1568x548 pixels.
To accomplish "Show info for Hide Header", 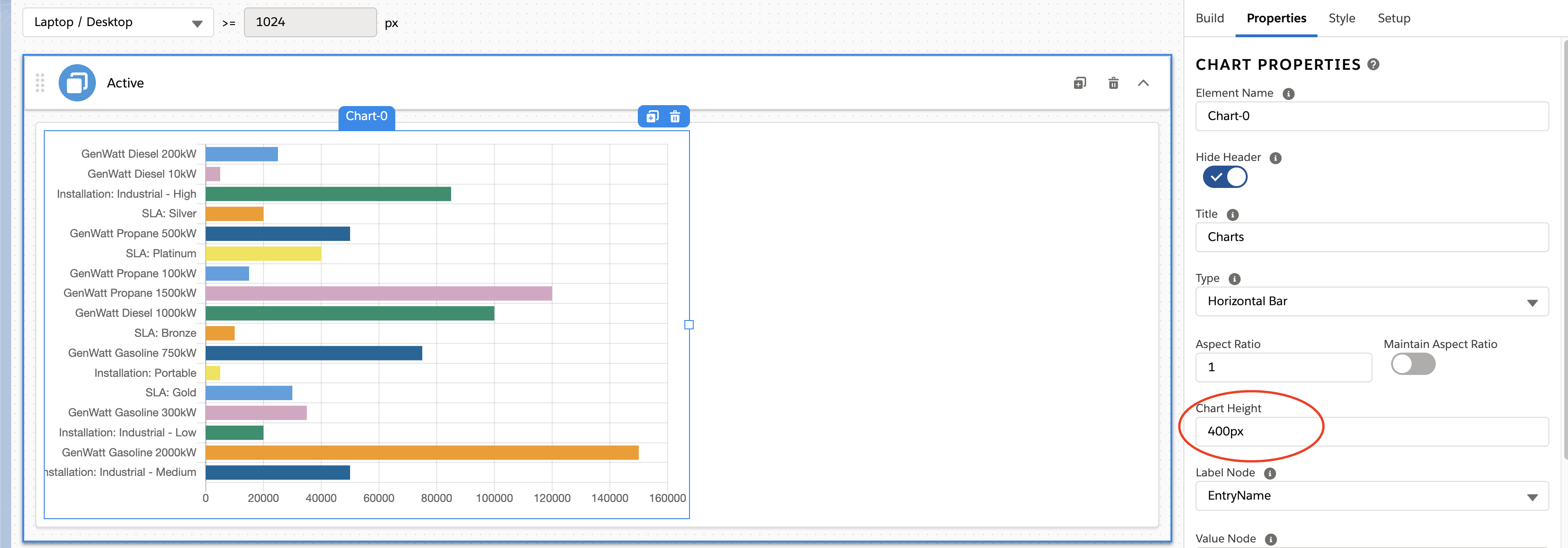I will tap(1276, 158).
